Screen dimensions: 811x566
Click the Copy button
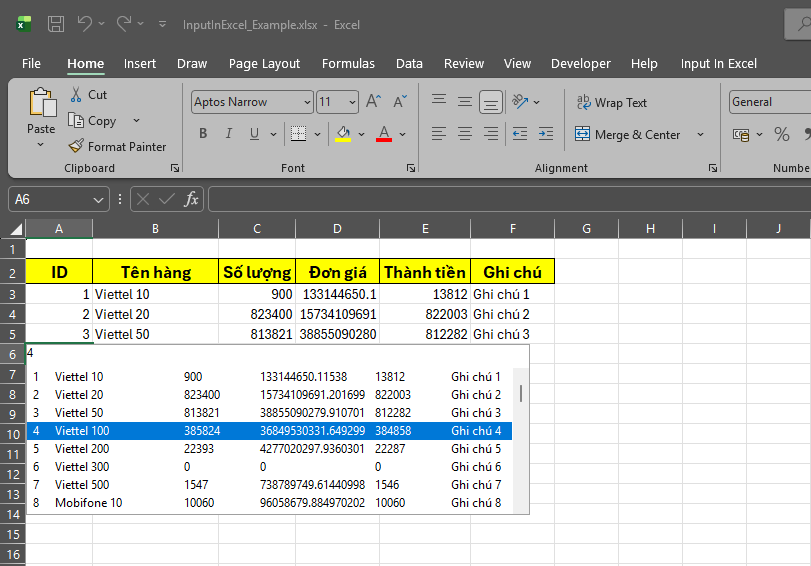(x=93, y=121)
